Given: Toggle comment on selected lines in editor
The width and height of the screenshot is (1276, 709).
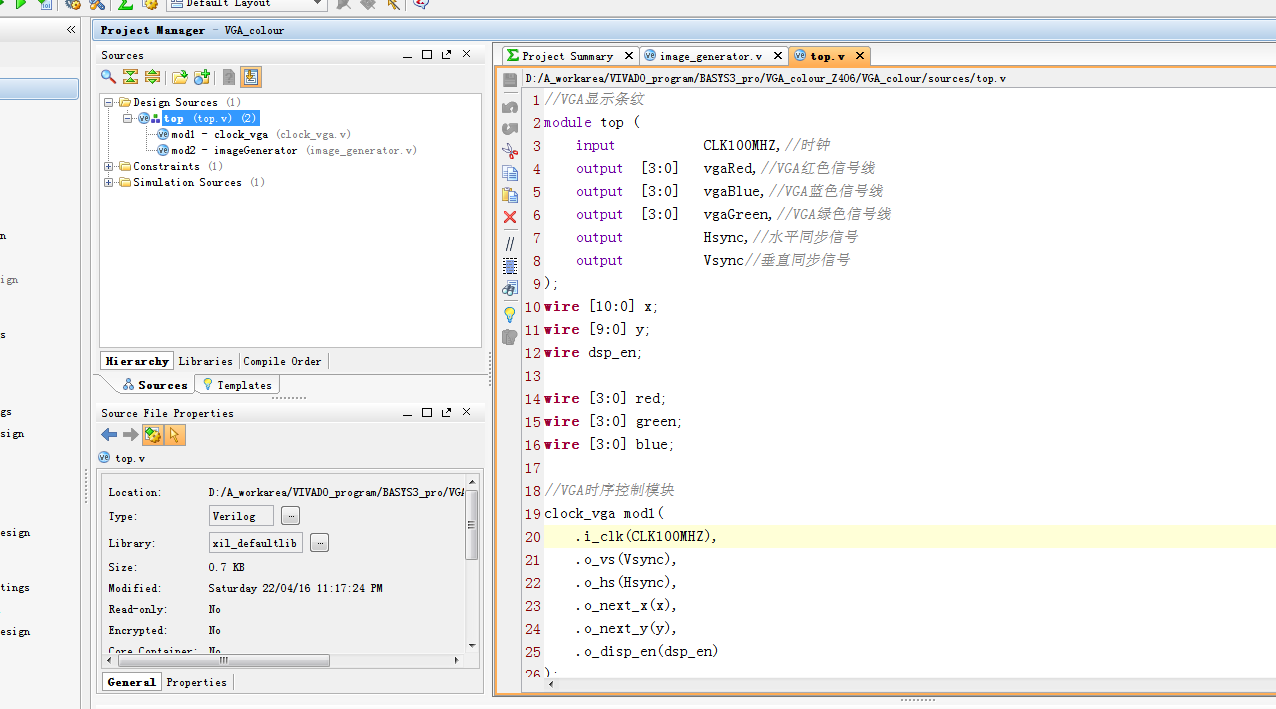Looking at the screenshot, I should (510, 244).
